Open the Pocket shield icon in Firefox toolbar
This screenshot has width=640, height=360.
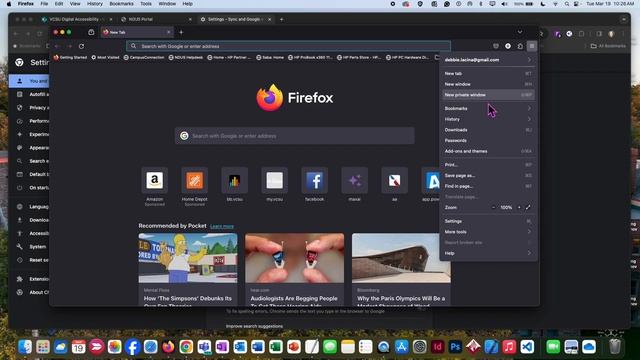pos(496,46)
